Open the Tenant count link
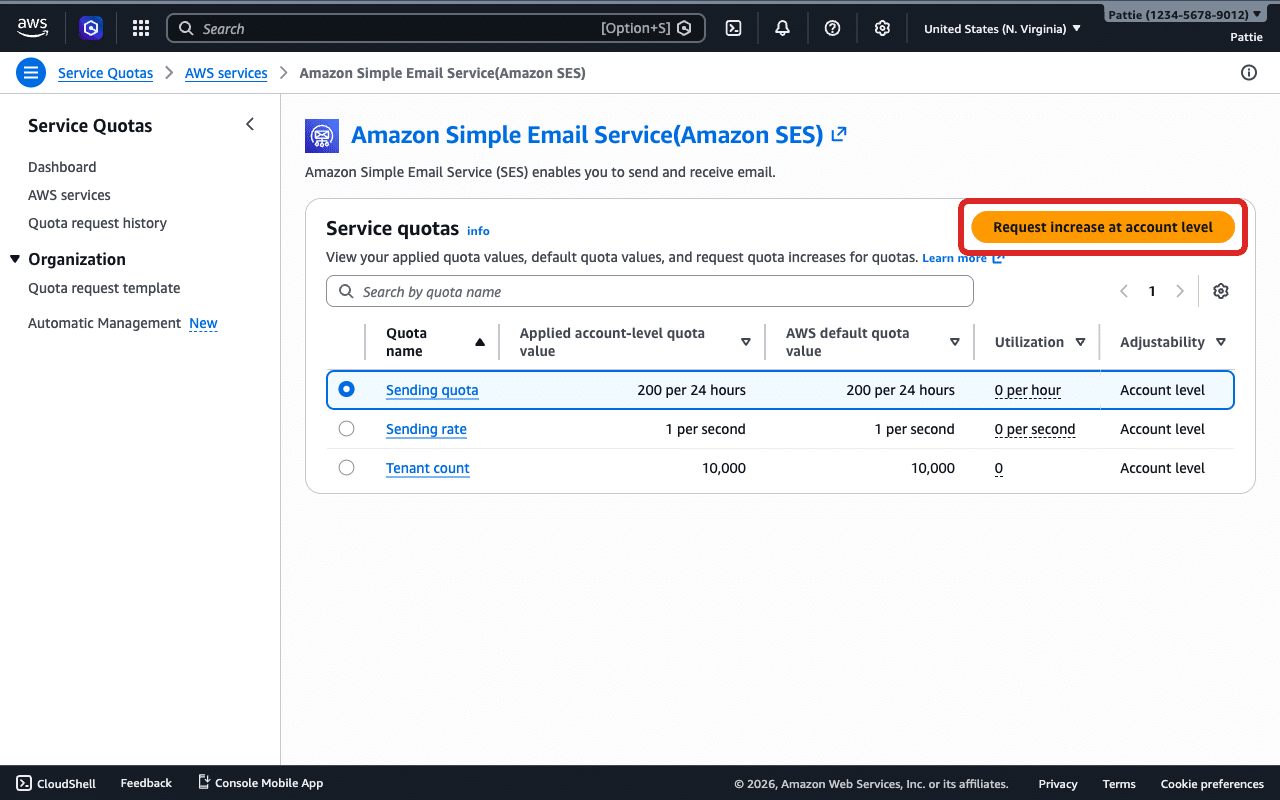 coord(428,468)
